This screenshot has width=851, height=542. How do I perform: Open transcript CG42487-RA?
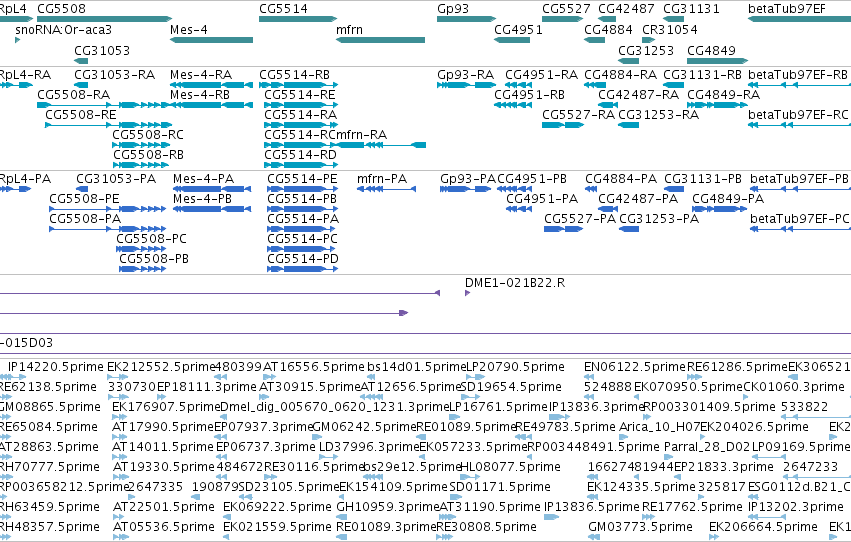638,94
